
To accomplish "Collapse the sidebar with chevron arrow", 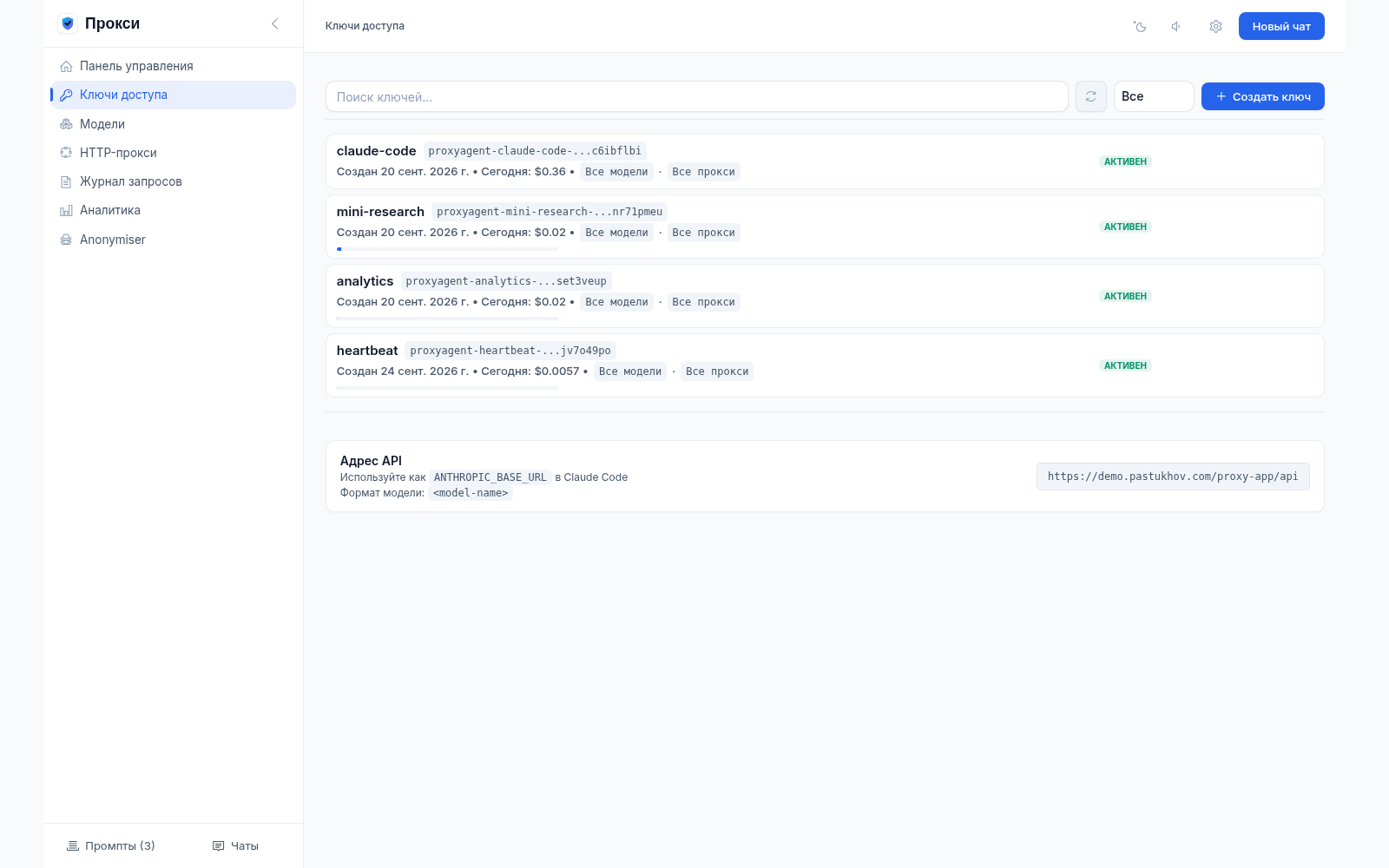I will tap(275, 23).
